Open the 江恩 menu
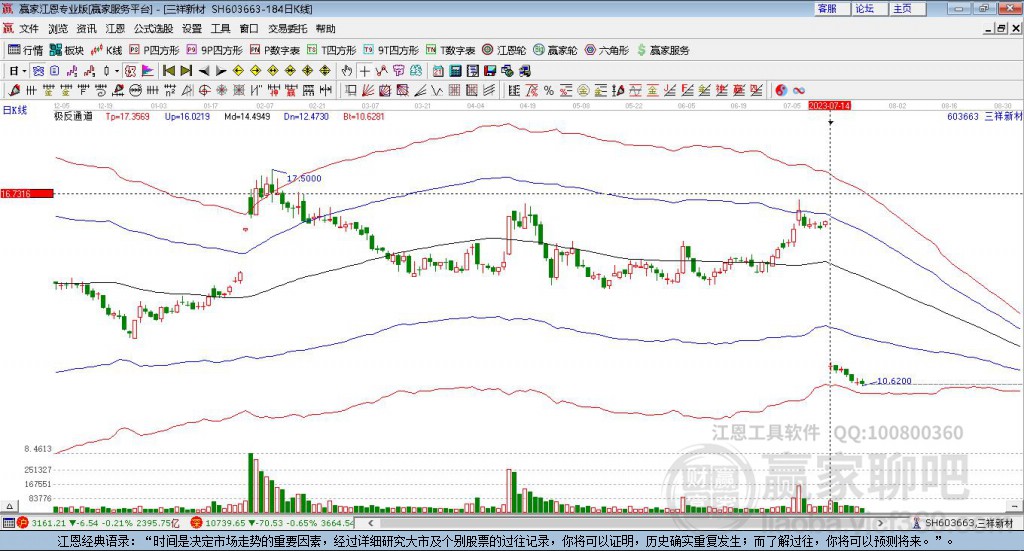The width and height of the screenshot is (1024, 551). [115, 29]
